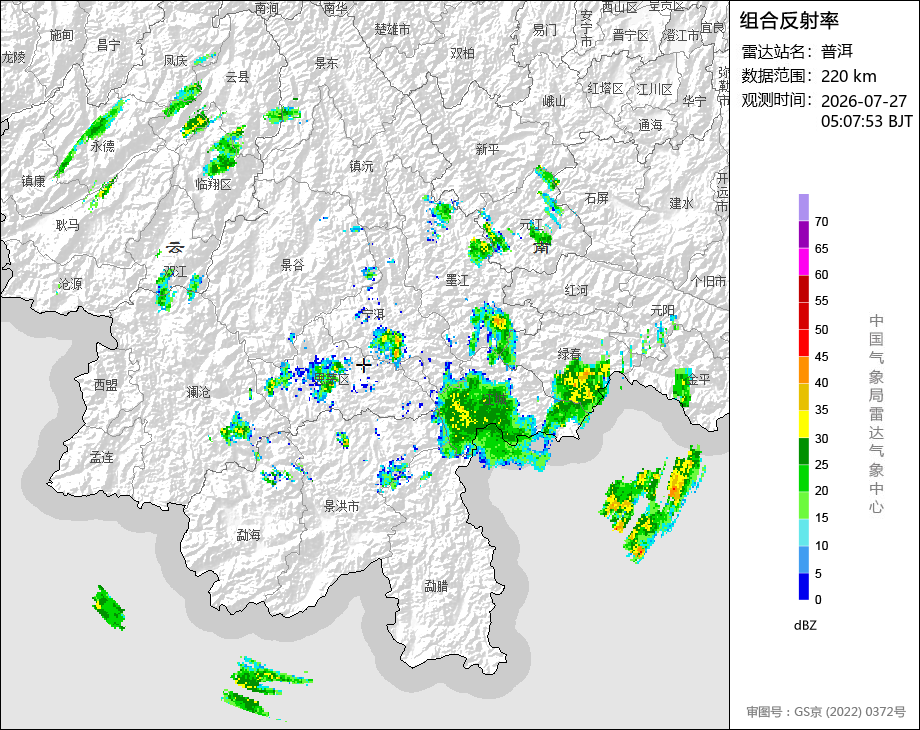Click the 审图号 GS京 (2022) 0372号 text
Screen dimensions: 920x730
826,712
